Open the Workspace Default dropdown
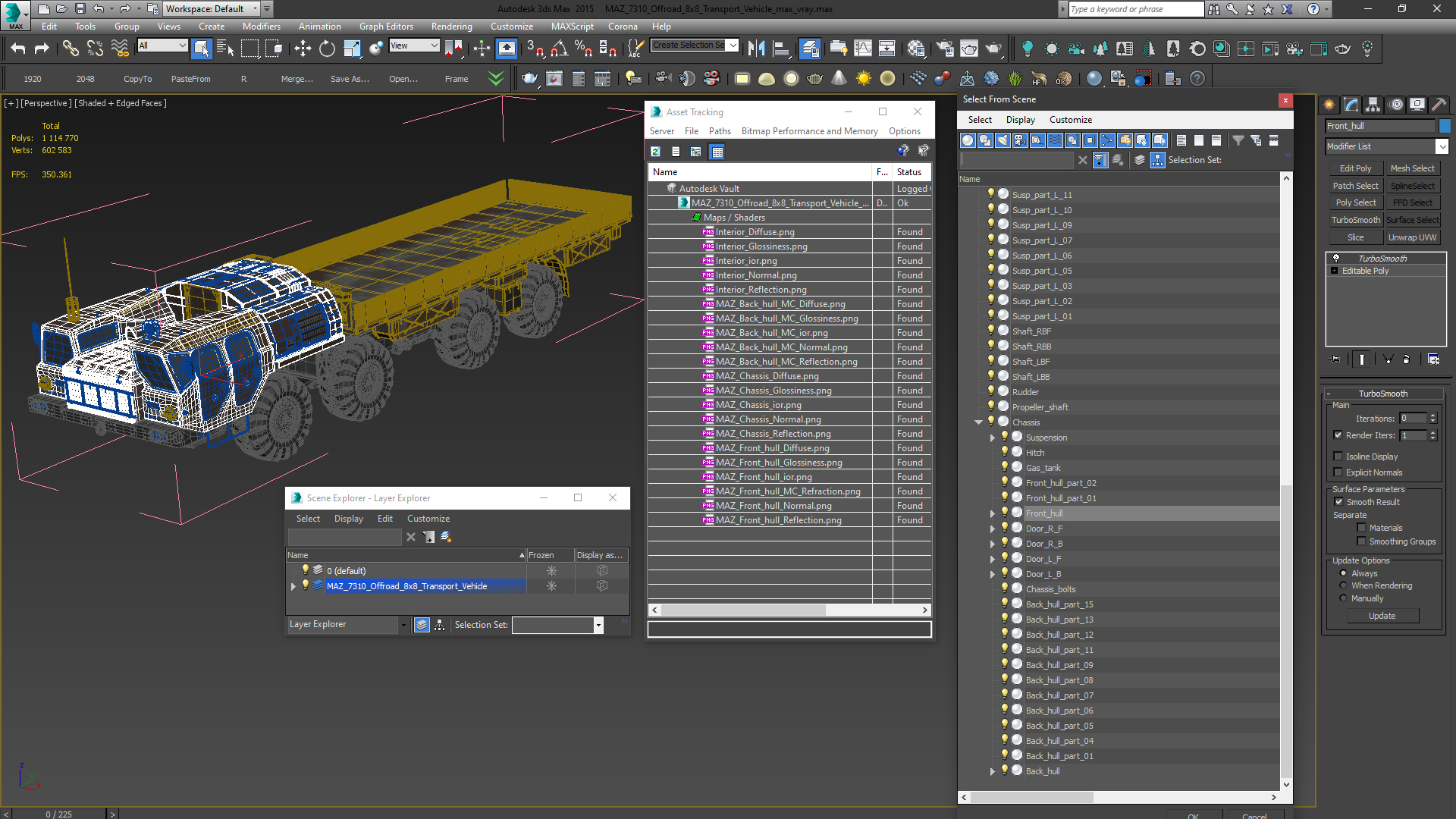Viewport: 1456px width, 819px height. (212, 9)
